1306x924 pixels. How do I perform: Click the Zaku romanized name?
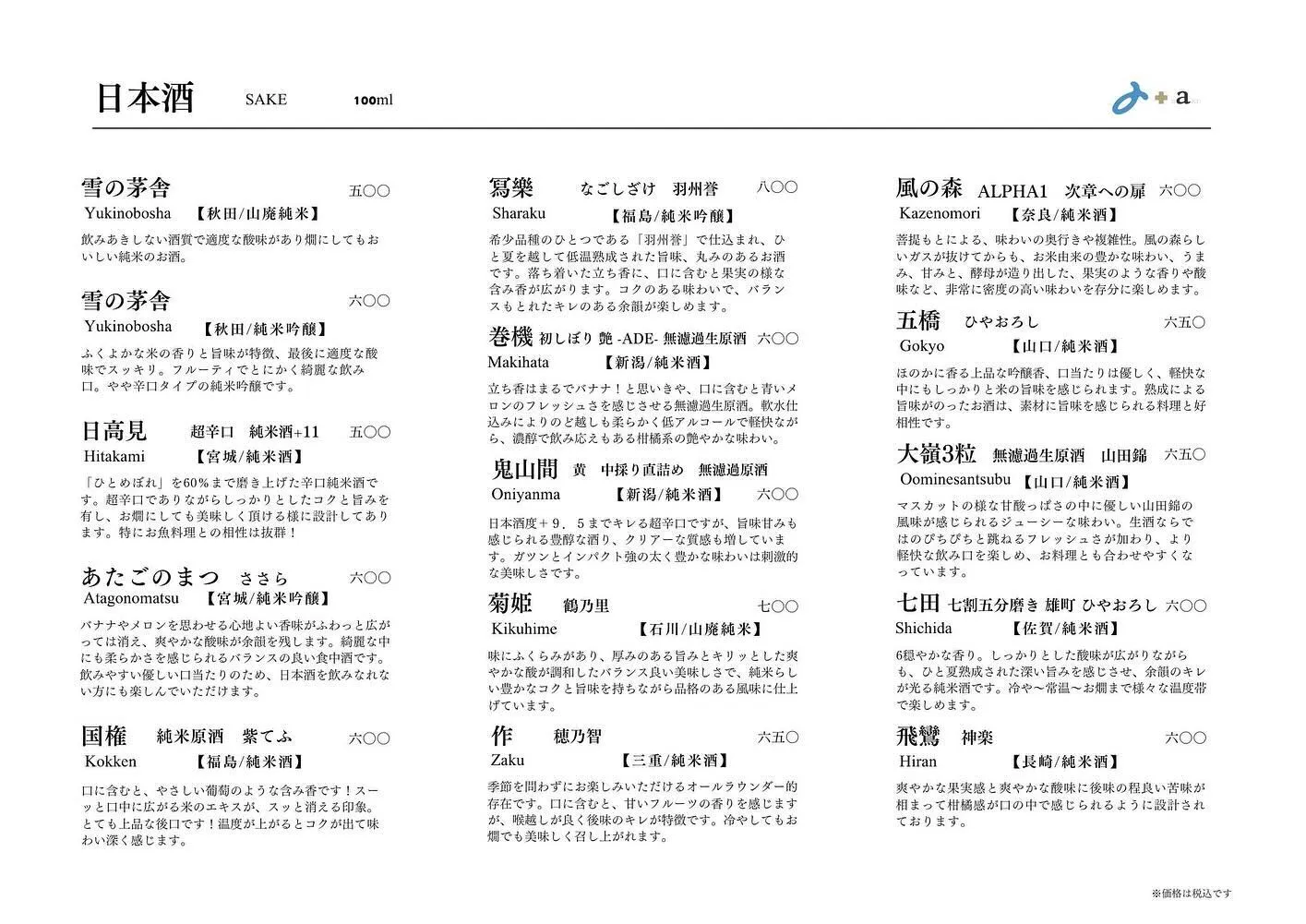coord(508,761)
